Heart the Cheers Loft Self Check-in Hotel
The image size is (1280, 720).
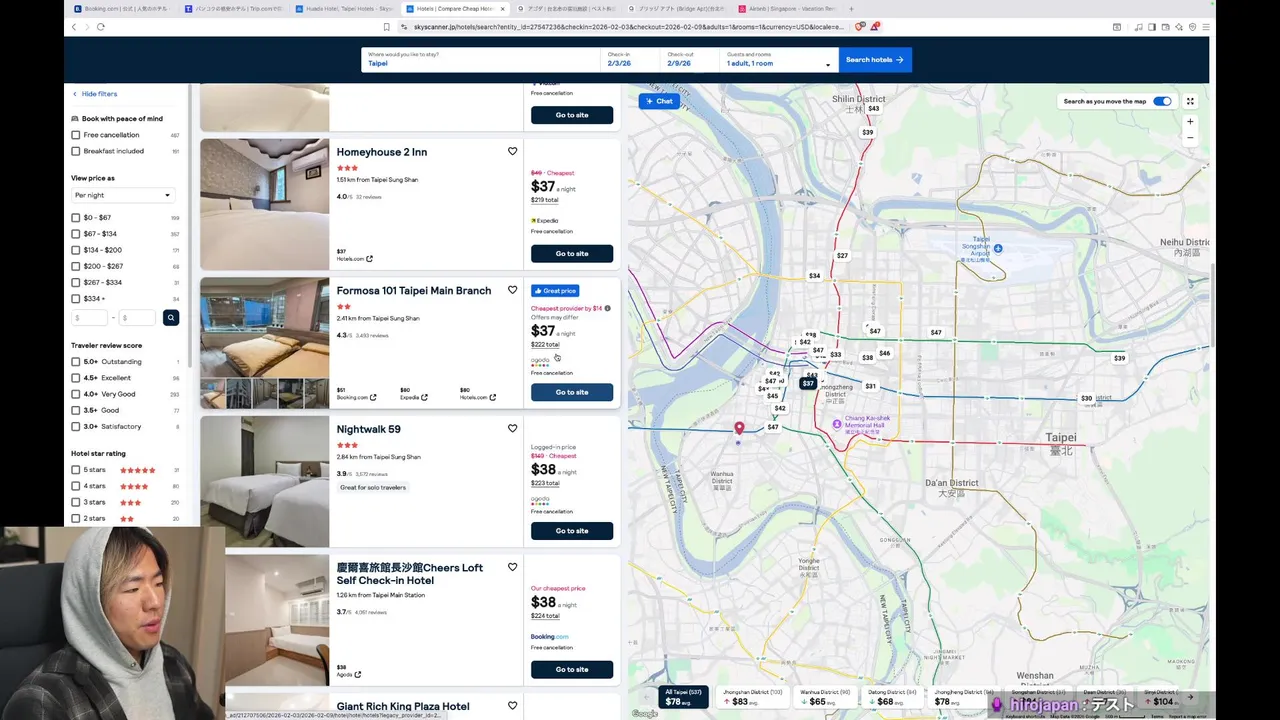512,567
